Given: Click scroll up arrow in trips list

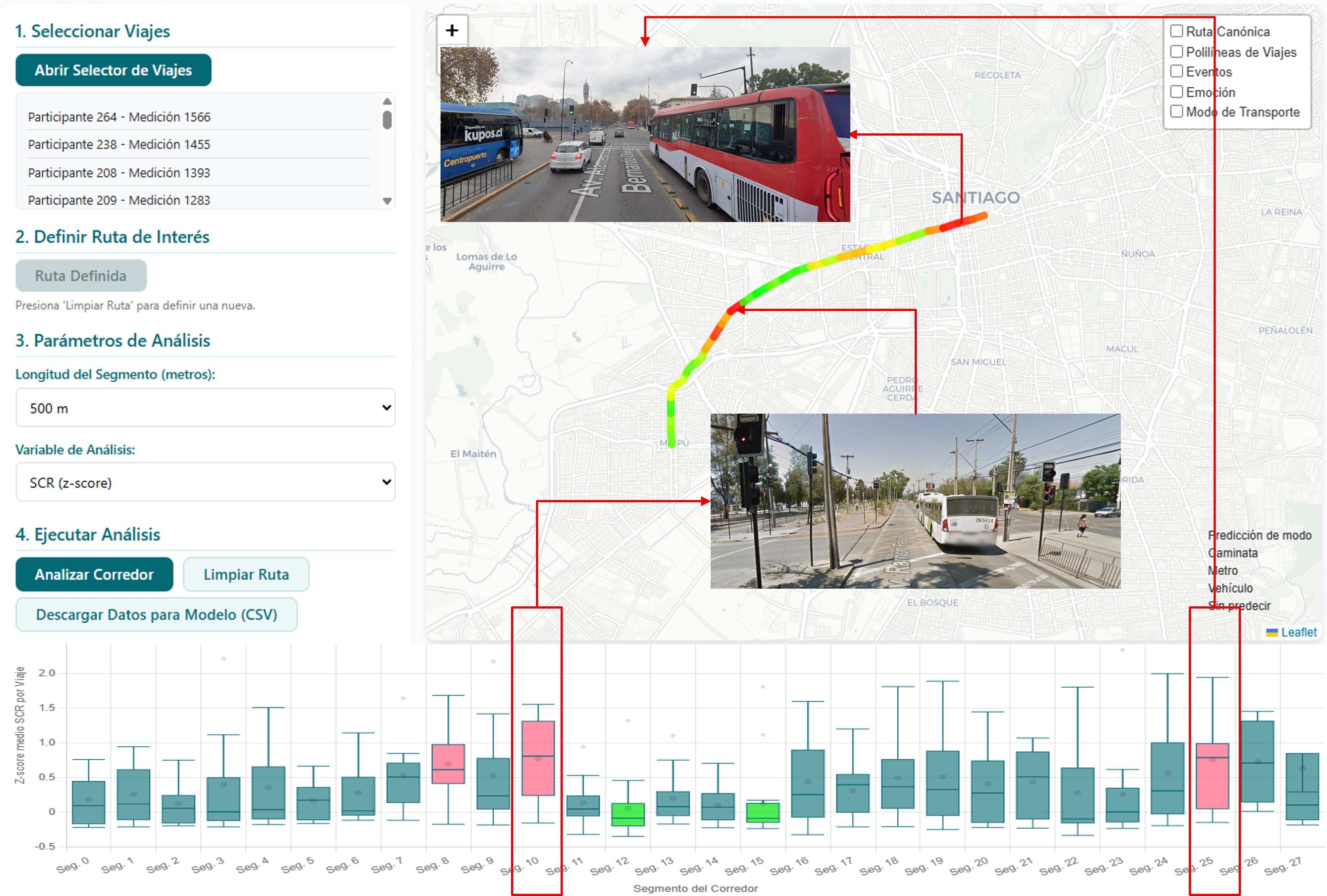Looking at the screenshot, I should pyautogui.click(x=387, y=101).
